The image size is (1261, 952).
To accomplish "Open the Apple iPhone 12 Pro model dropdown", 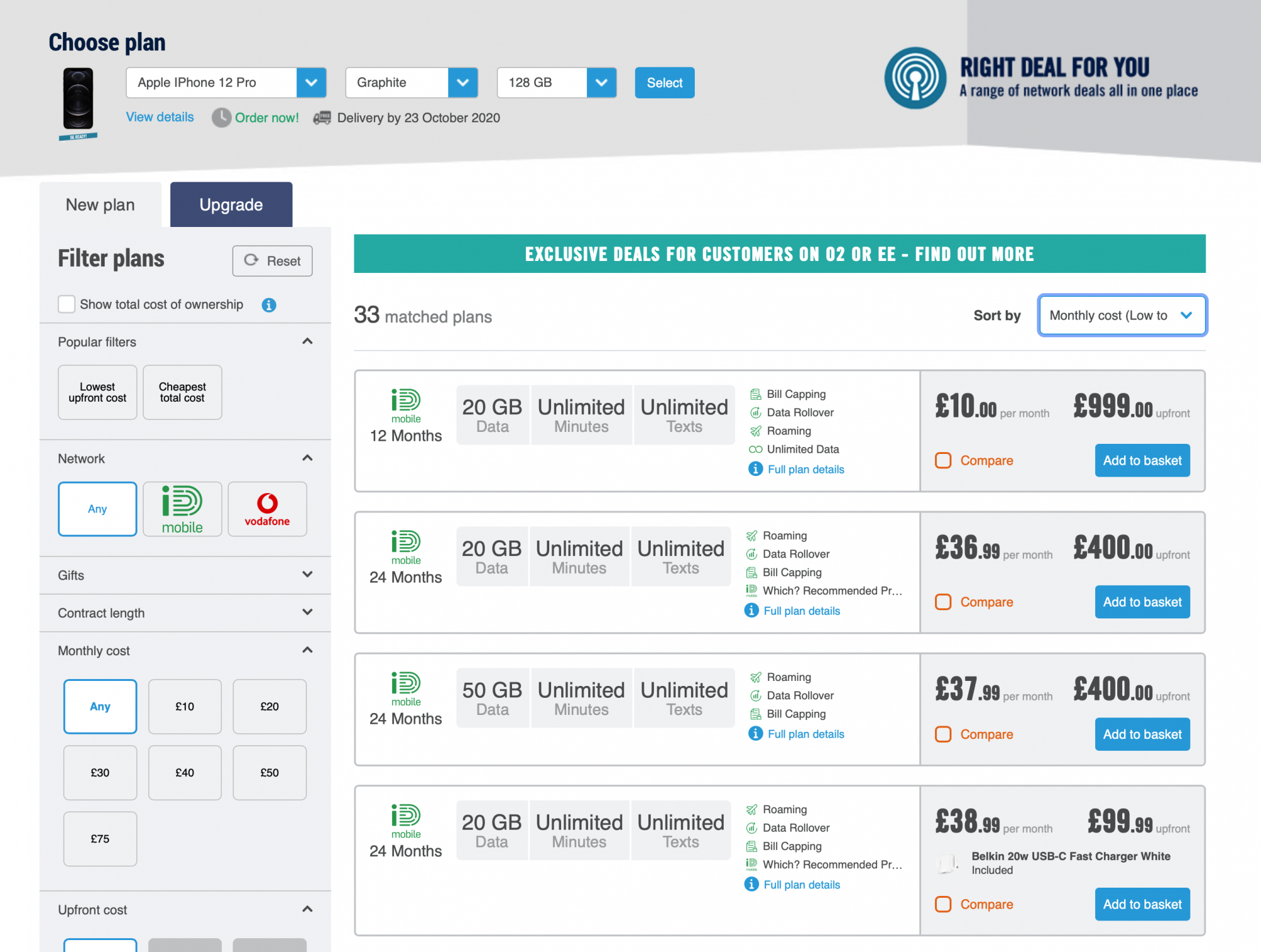I will click(226, 83).
